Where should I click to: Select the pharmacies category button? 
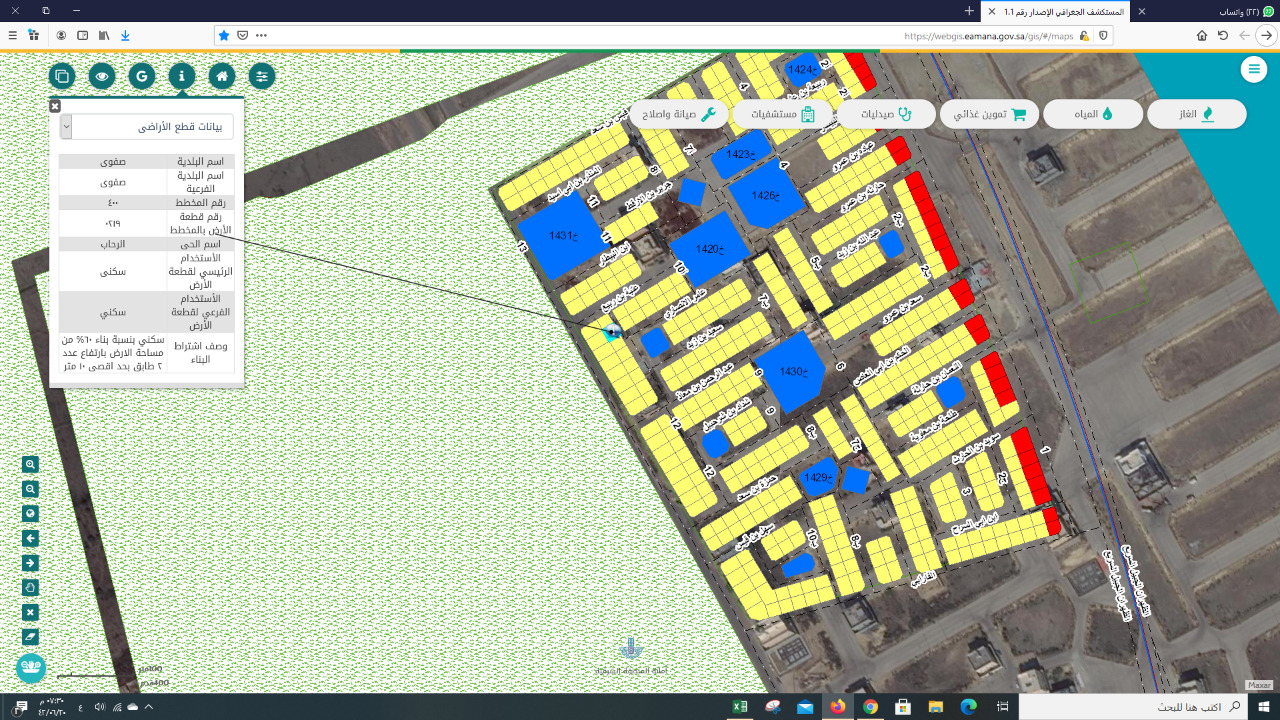pos(885,114)
